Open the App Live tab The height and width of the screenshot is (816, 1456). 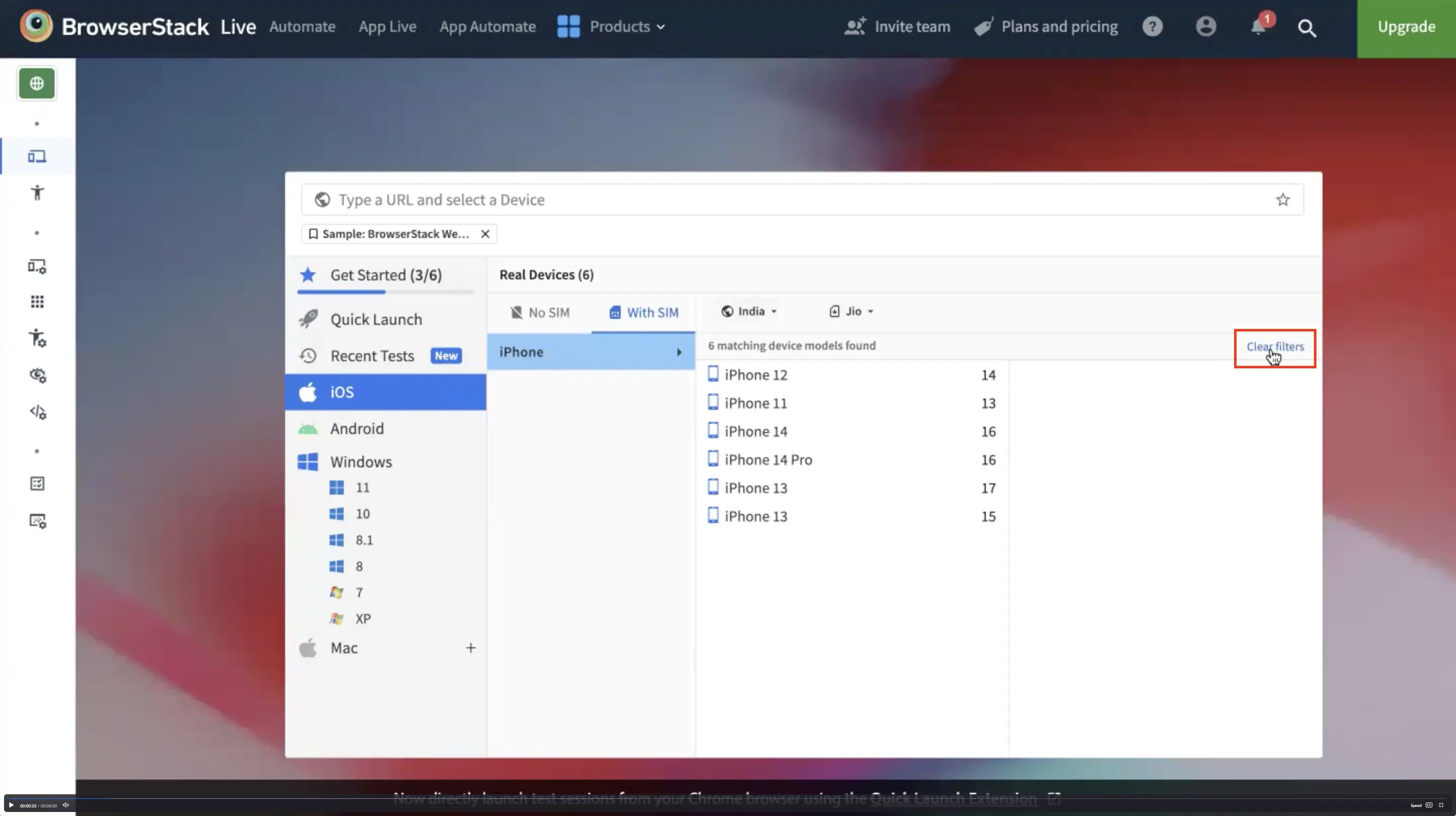[x=387, y=27]
